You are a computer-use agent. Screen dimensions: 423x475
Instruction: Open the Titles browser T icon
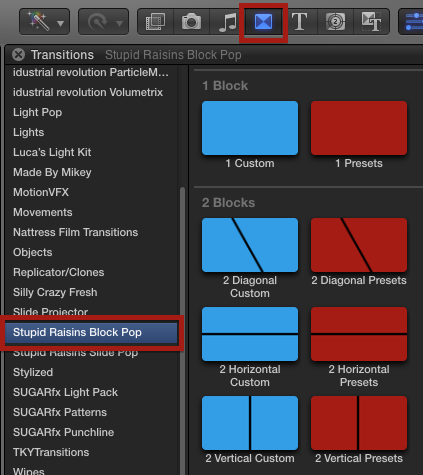coord(299,22)
